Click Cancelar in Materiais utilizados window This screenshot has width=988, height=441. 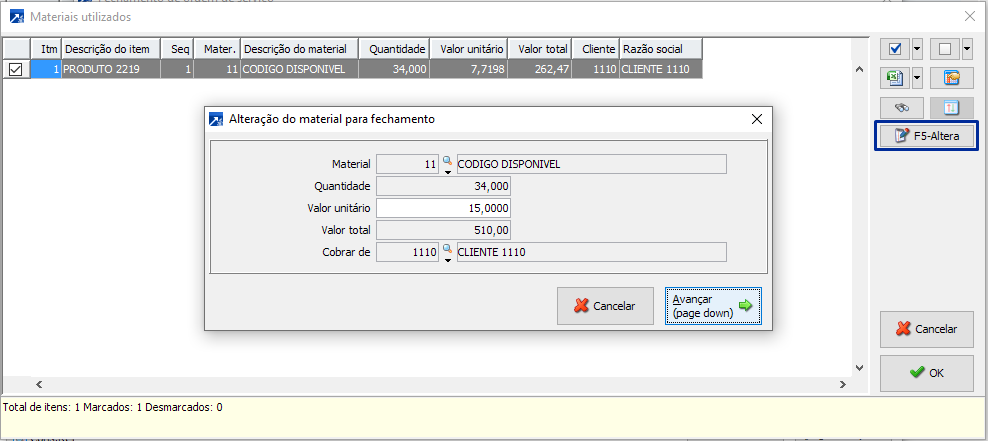[x=927, y=329]
